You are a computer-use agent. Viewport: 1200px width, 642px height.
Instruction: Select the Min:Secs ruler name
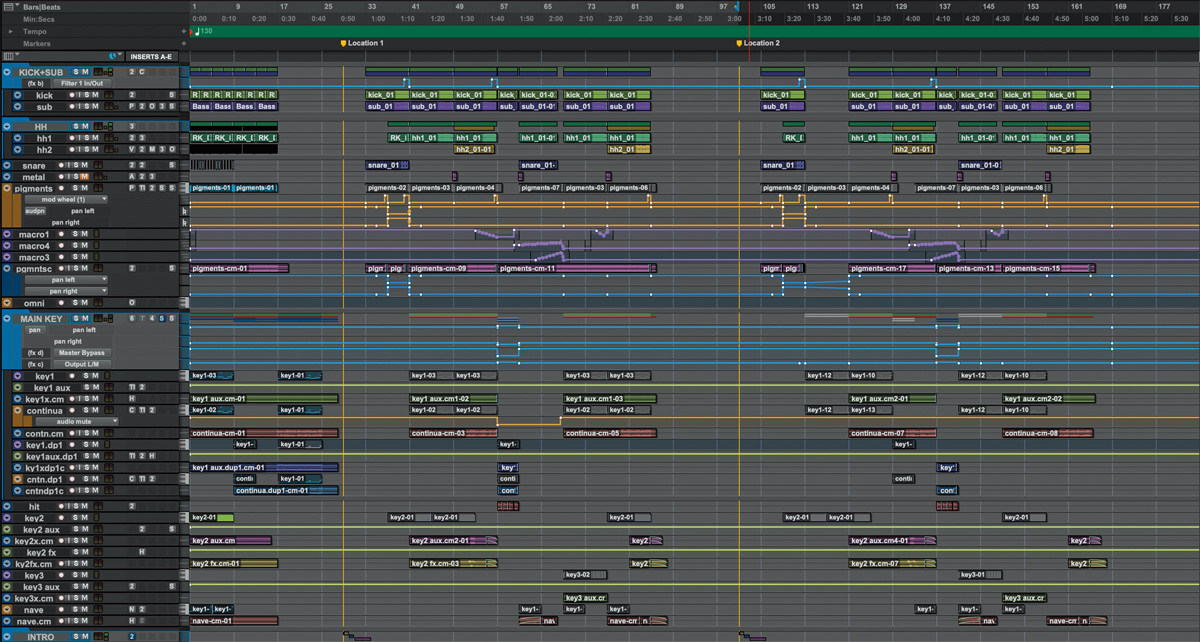(x=39, y=19)
